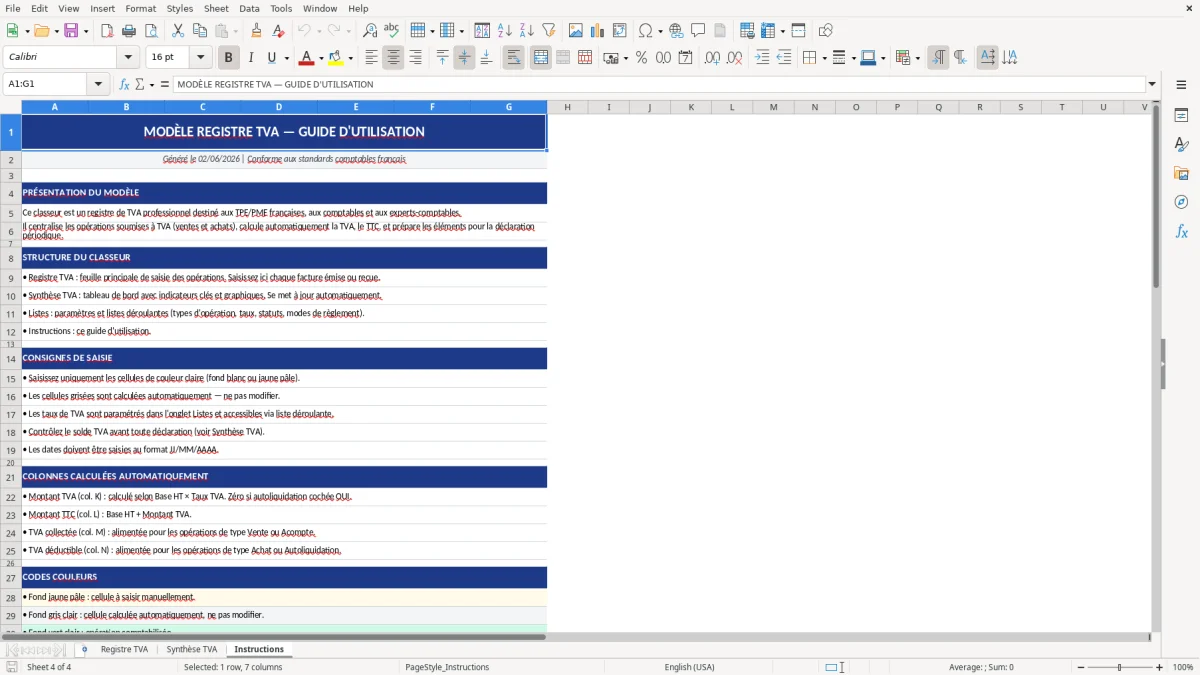Click the formula equals sign button

(x=165, y=84)
